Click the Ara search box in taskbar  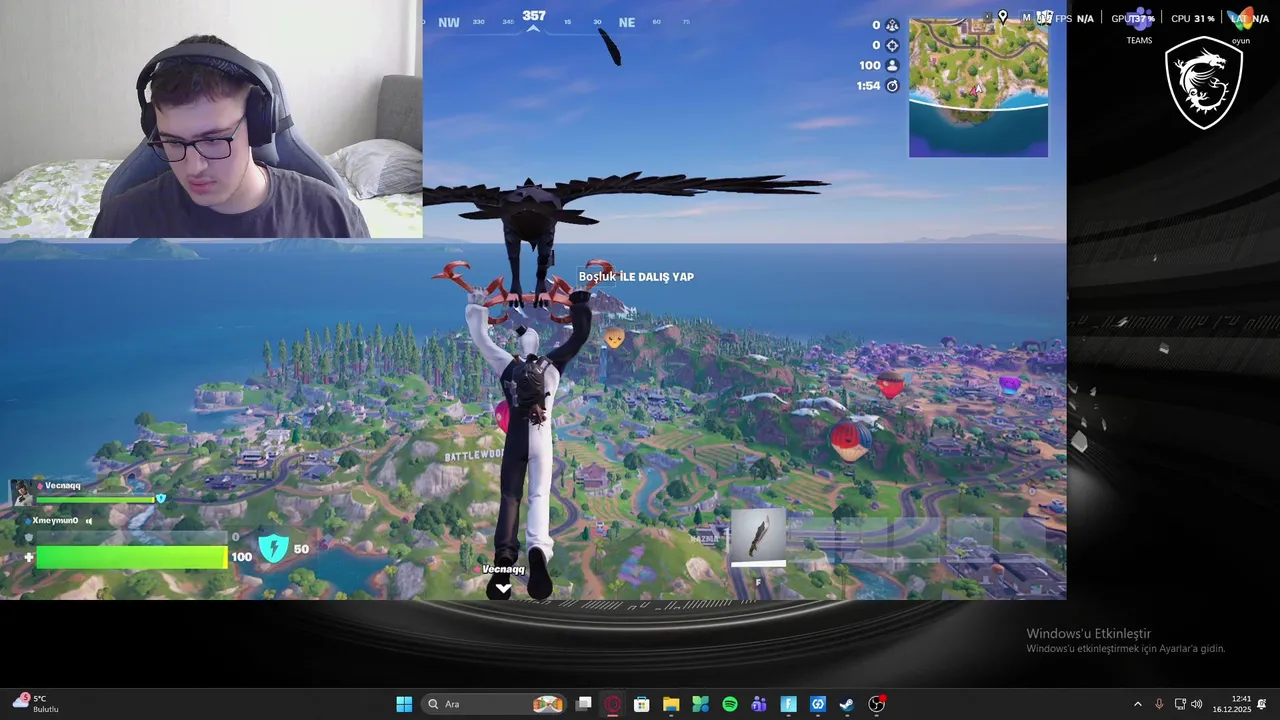pos(494,704)
